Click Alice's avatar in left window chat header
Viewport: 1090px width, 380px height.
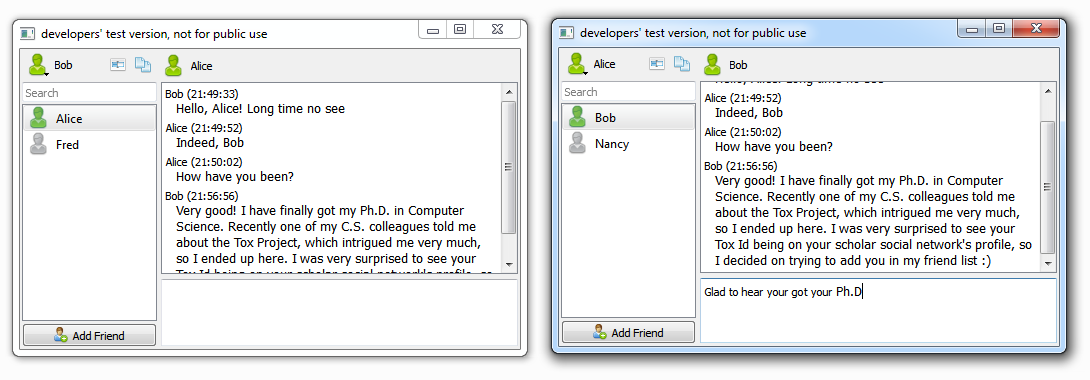pyautogui.click(x=173, y=65)
